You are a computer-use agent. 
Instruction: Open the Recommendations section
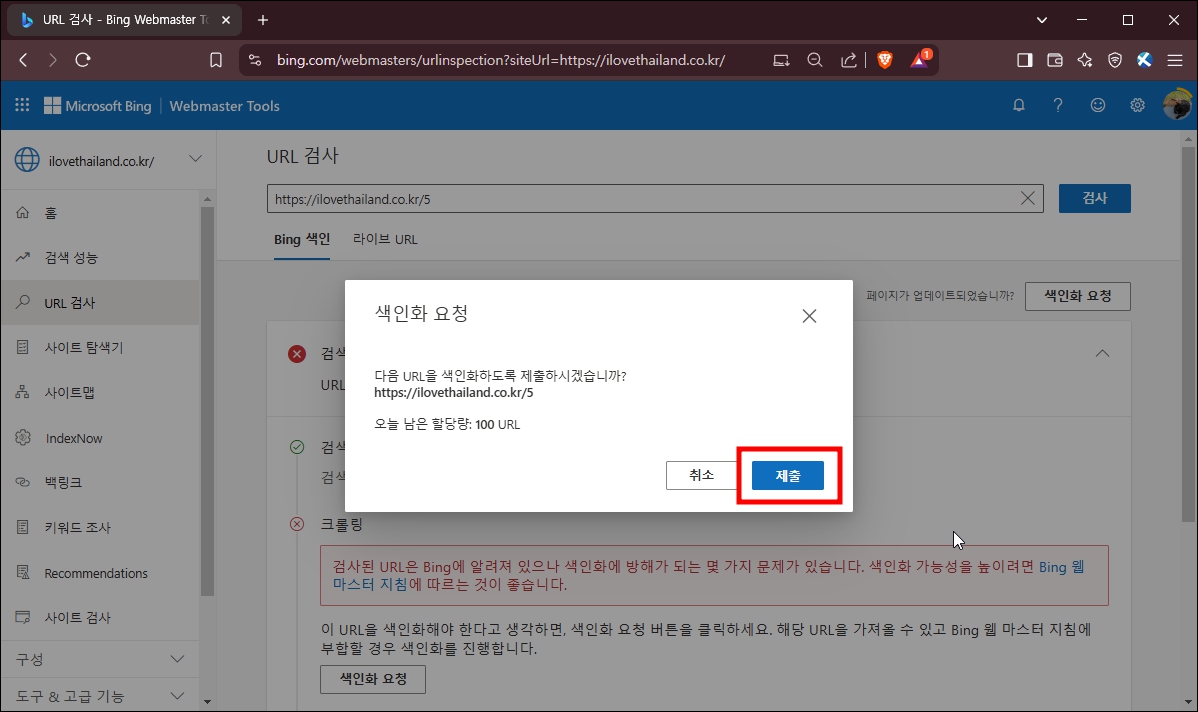pyautogui.click(x=93, y=572)
